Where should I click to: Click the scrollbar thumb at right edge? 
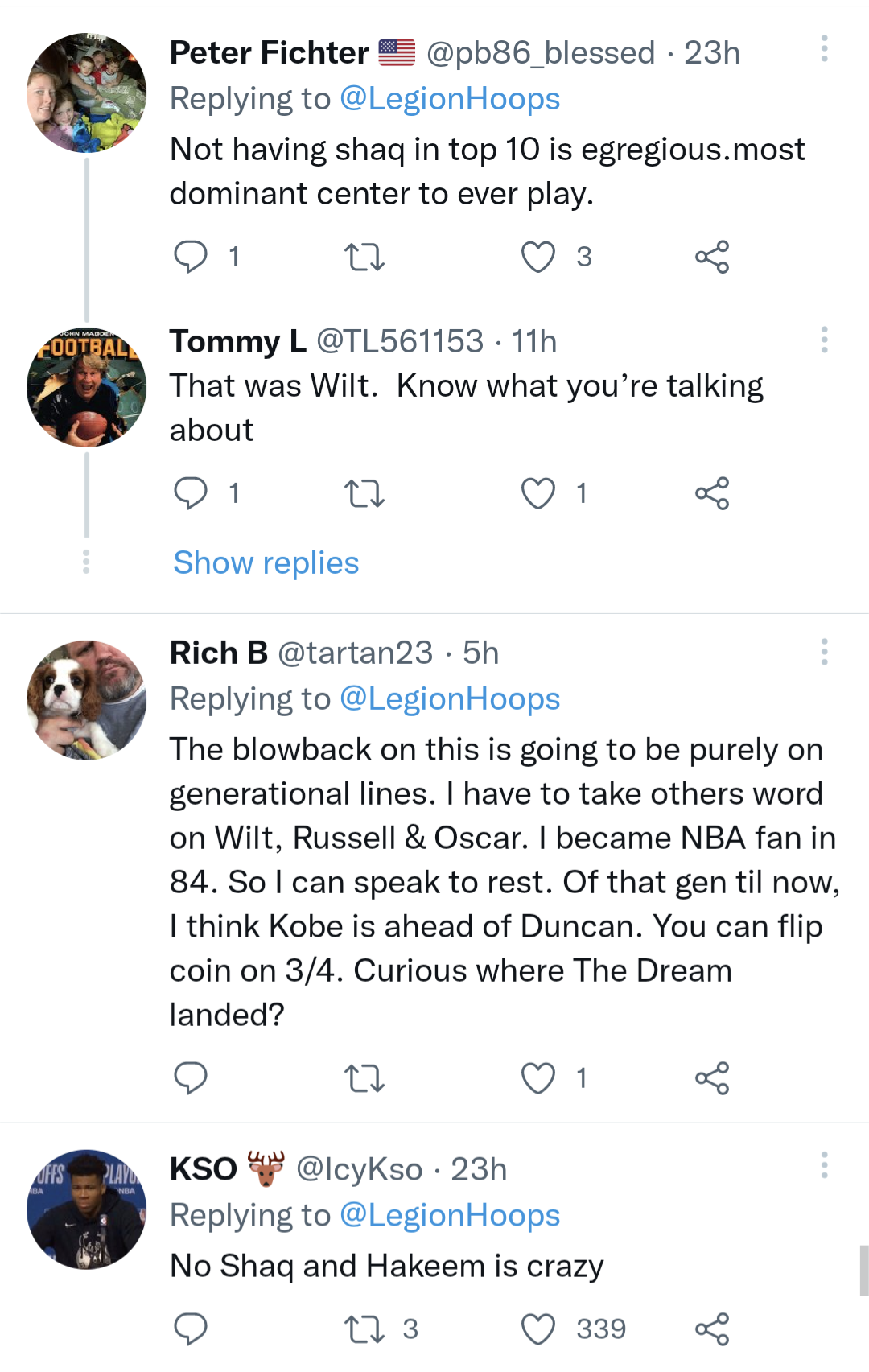pos(863,1270)
